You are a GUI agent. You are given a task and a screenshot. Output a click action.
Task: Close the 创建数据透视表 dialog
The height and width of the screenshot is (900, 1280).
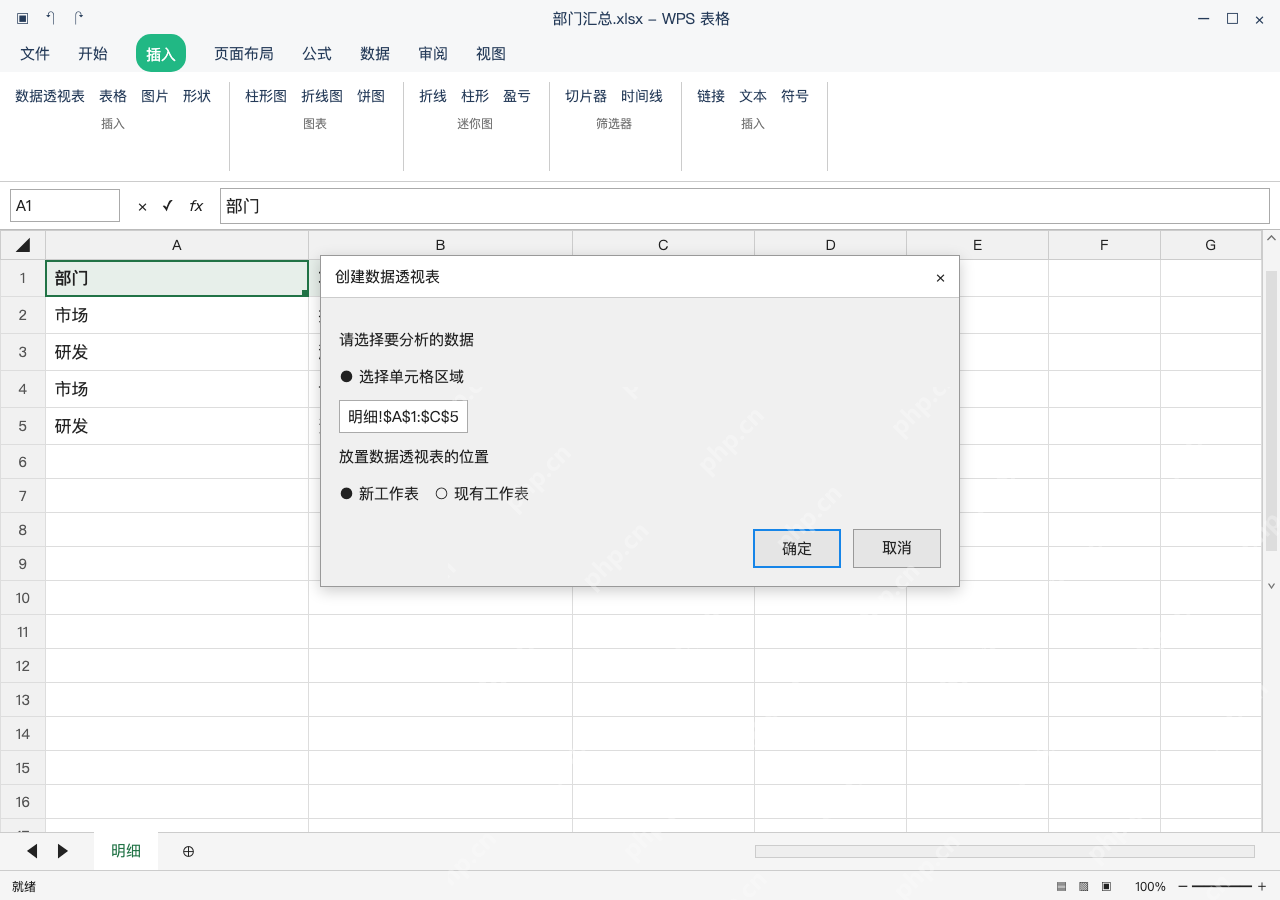click(940, 278)
